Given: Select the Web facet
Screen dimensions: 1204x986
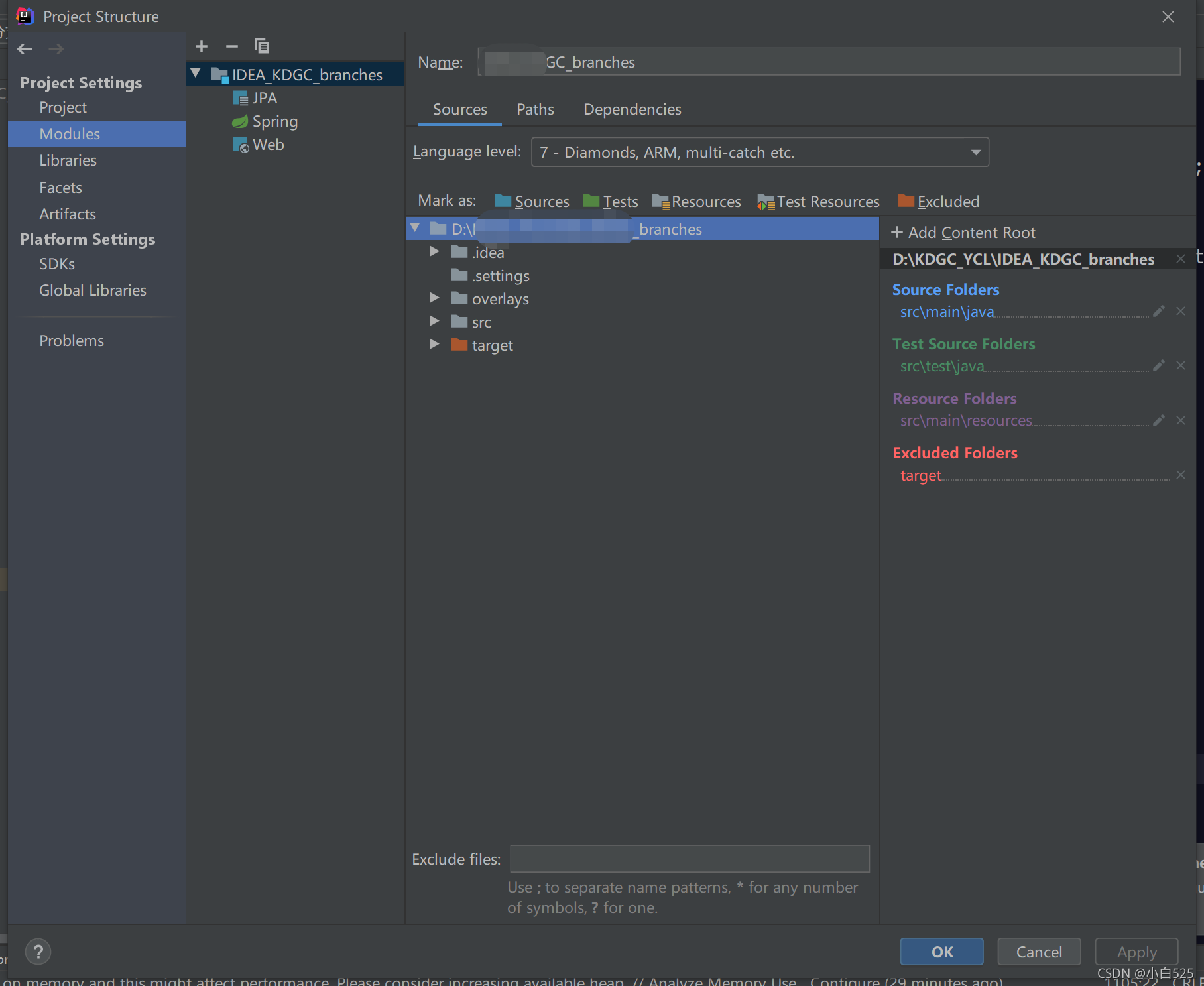Looking at the screenshot, I should [x=258, y=145].
